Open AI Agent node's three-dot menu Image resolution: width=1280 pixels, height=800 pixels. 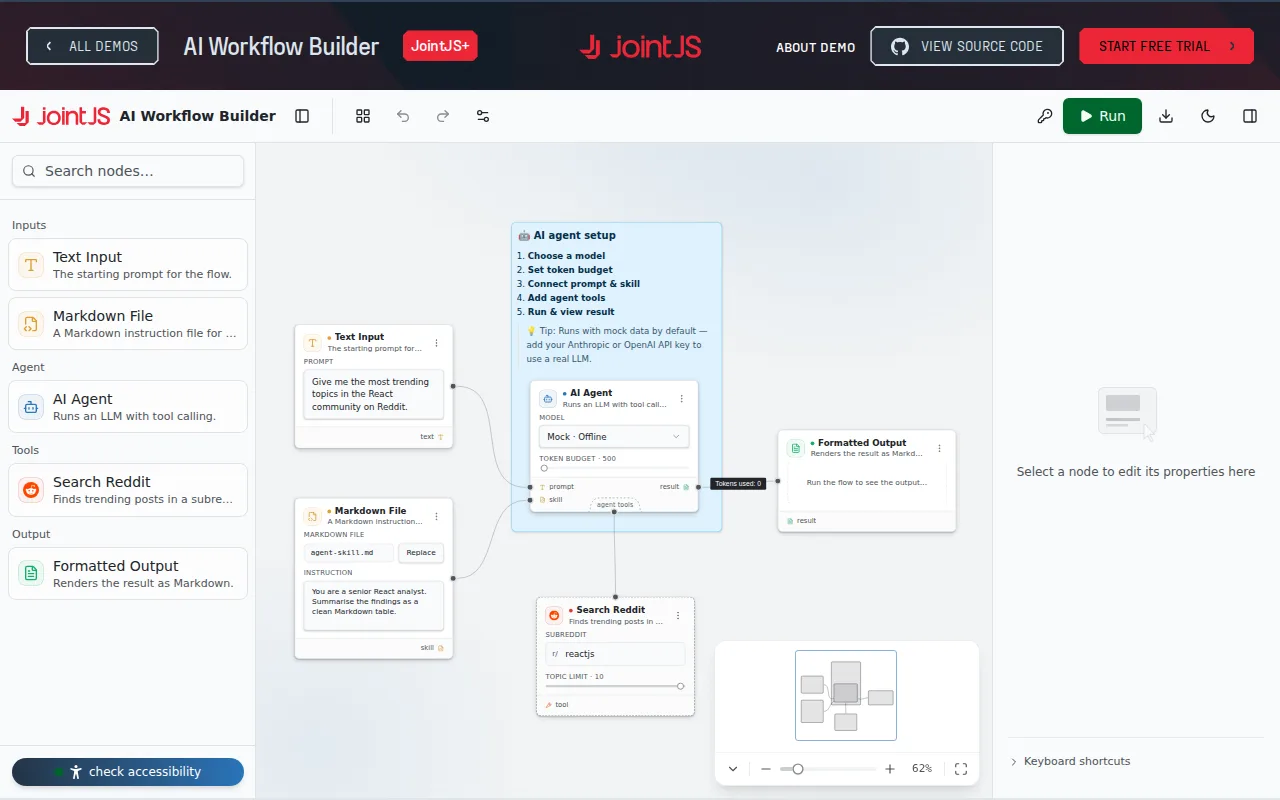[x=682, y=399]
